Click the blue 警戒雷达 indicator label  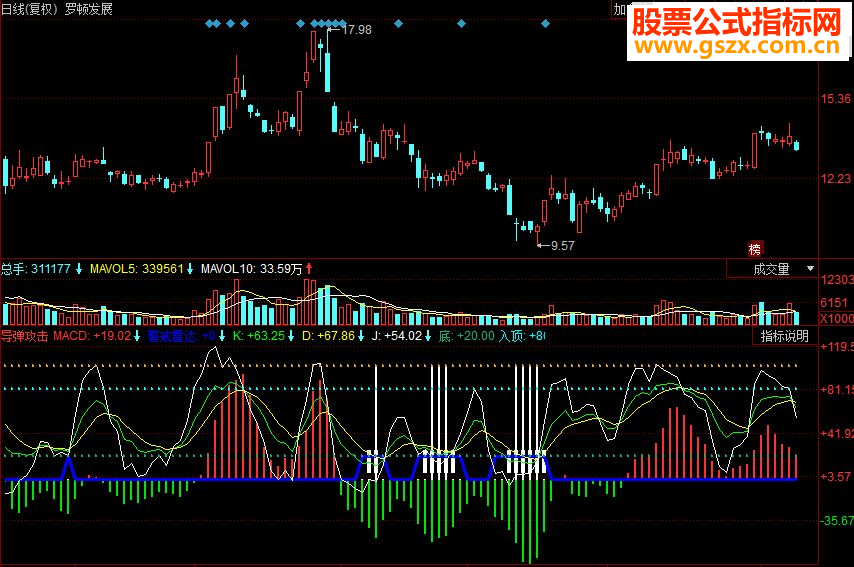(x=172, y=336)
